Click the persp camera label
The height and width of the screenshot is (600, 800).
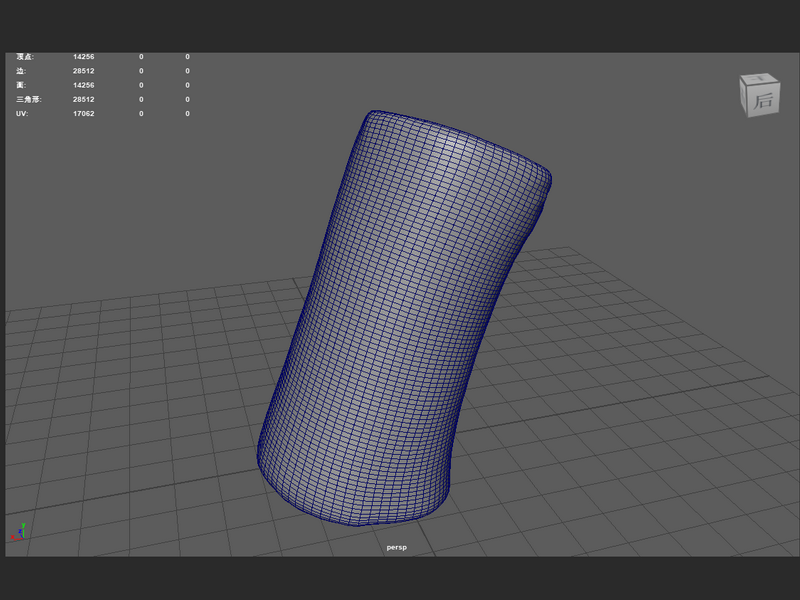tap(396, 547)
